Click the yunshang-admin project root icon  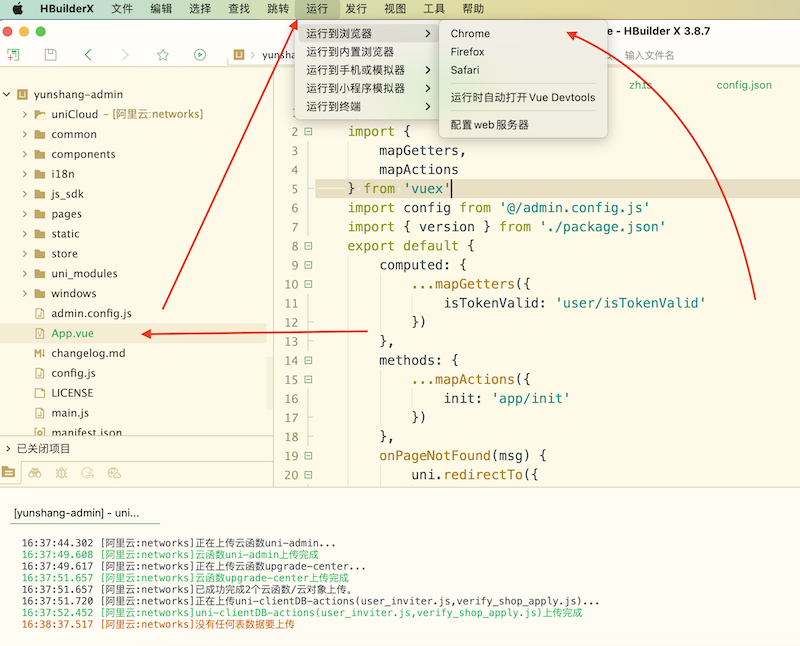click(22, 94)
